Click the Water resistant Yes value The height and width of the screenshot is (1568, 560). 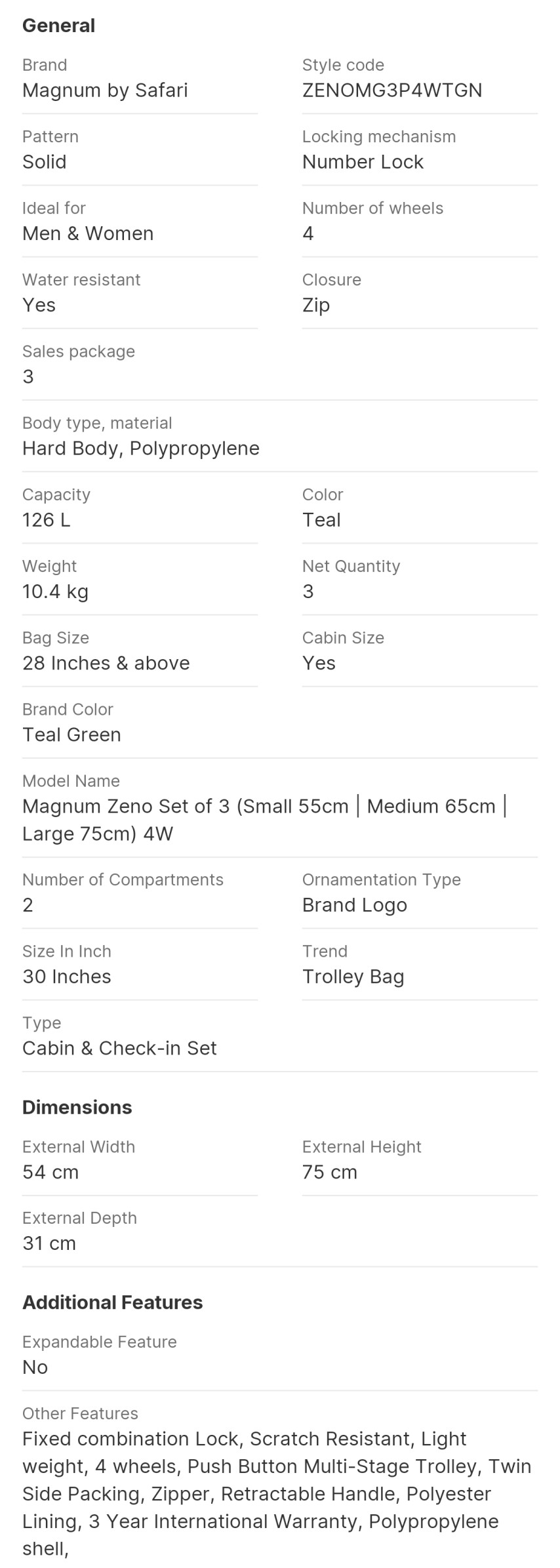(39, 305)
